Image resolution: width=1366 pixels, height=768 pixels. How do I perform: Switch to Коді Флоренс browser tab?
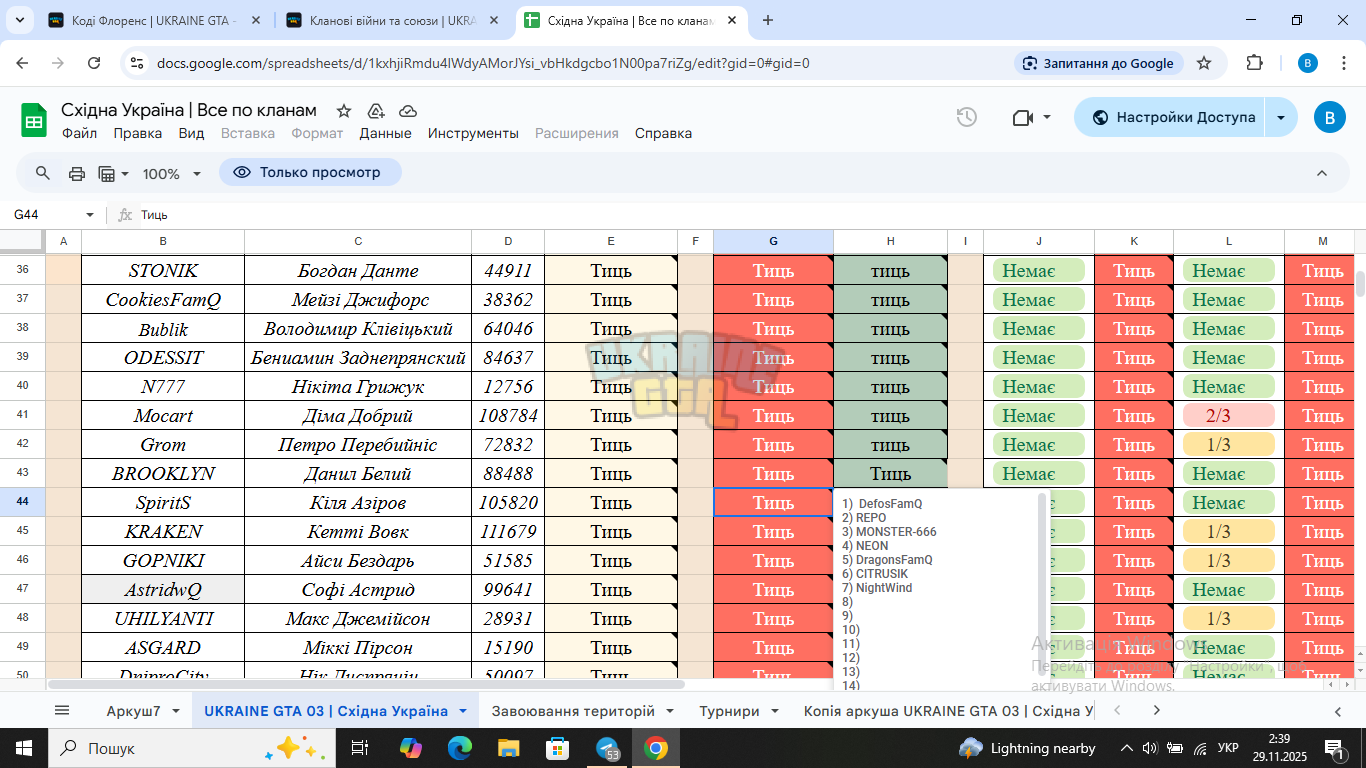click(154, 20)
